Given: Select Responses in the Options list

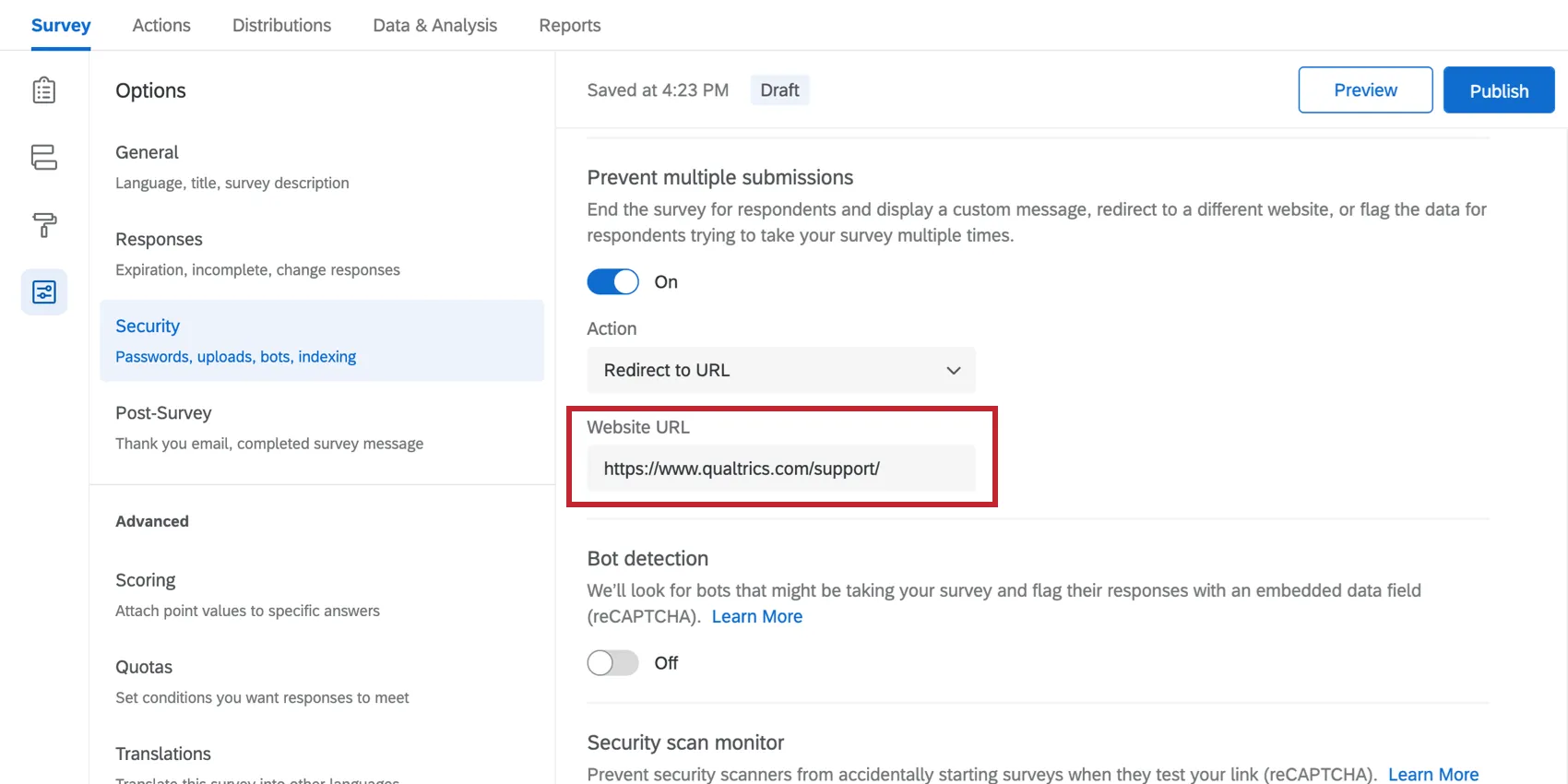Looking at the screenshot, I should pos(159,240).
